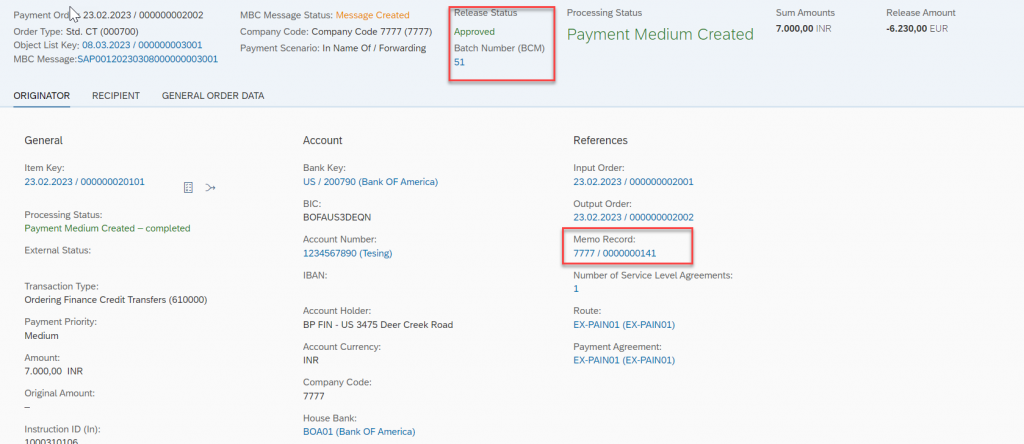Image resolution: width=1024 pixels, height=444 pixels.
Task: Open the GENERAL ORDER DATA tab
Action: tap(213, 96)
